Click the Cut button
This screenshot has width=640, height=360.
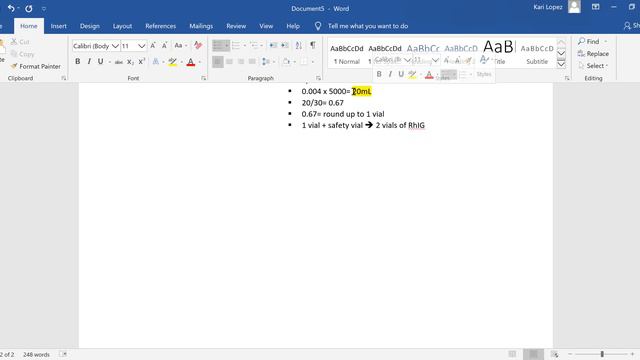coord(20,42)
